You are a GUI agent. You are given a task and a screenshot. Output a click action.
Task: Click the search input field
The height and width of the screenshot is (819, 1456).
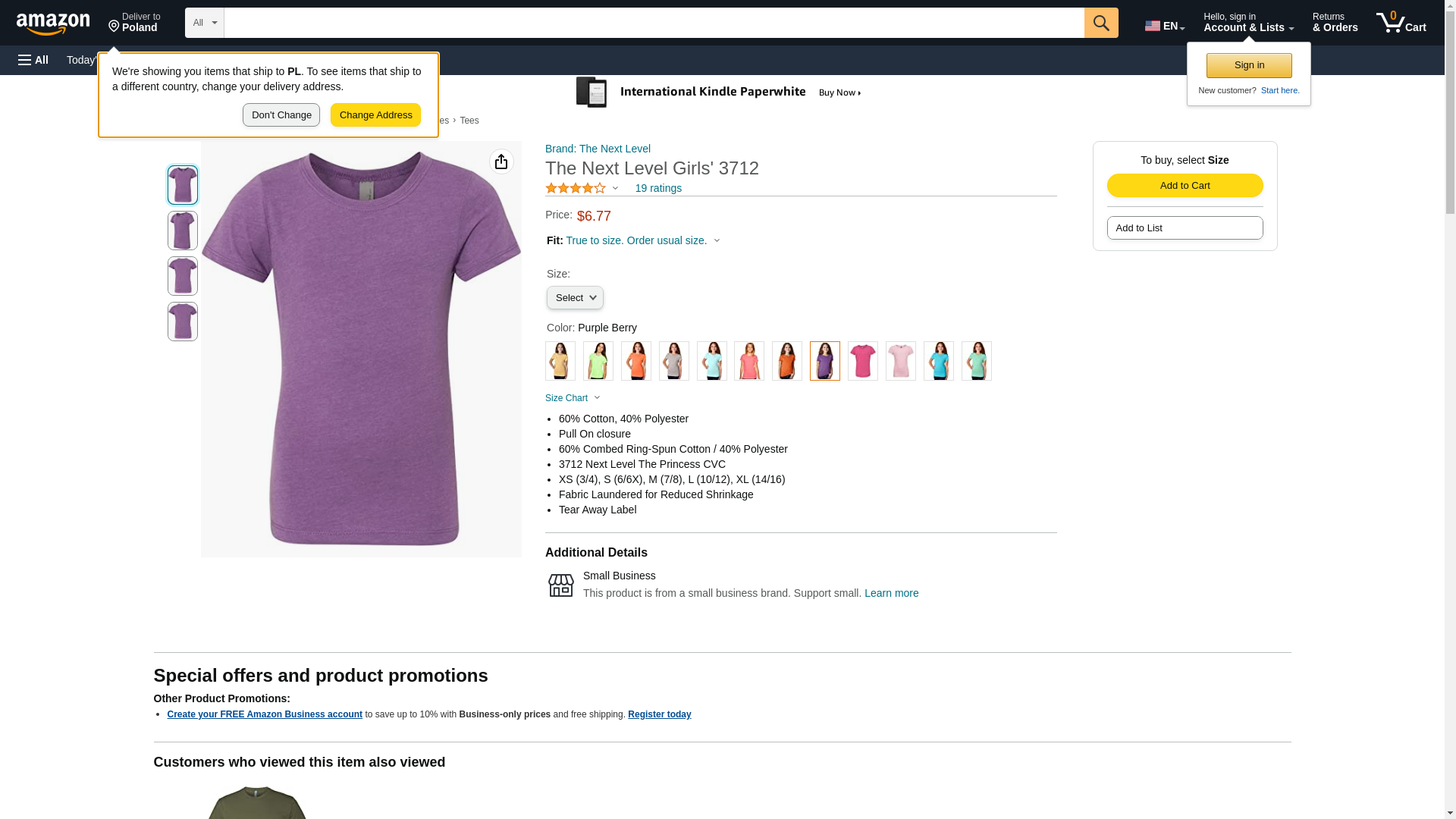click(x=654, y=23)
